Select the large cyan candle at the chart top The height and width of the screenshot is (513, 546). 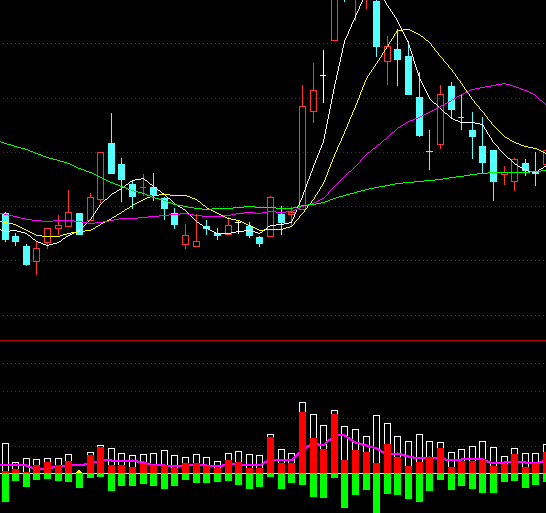pyautogui.click(x=376, y=24)
